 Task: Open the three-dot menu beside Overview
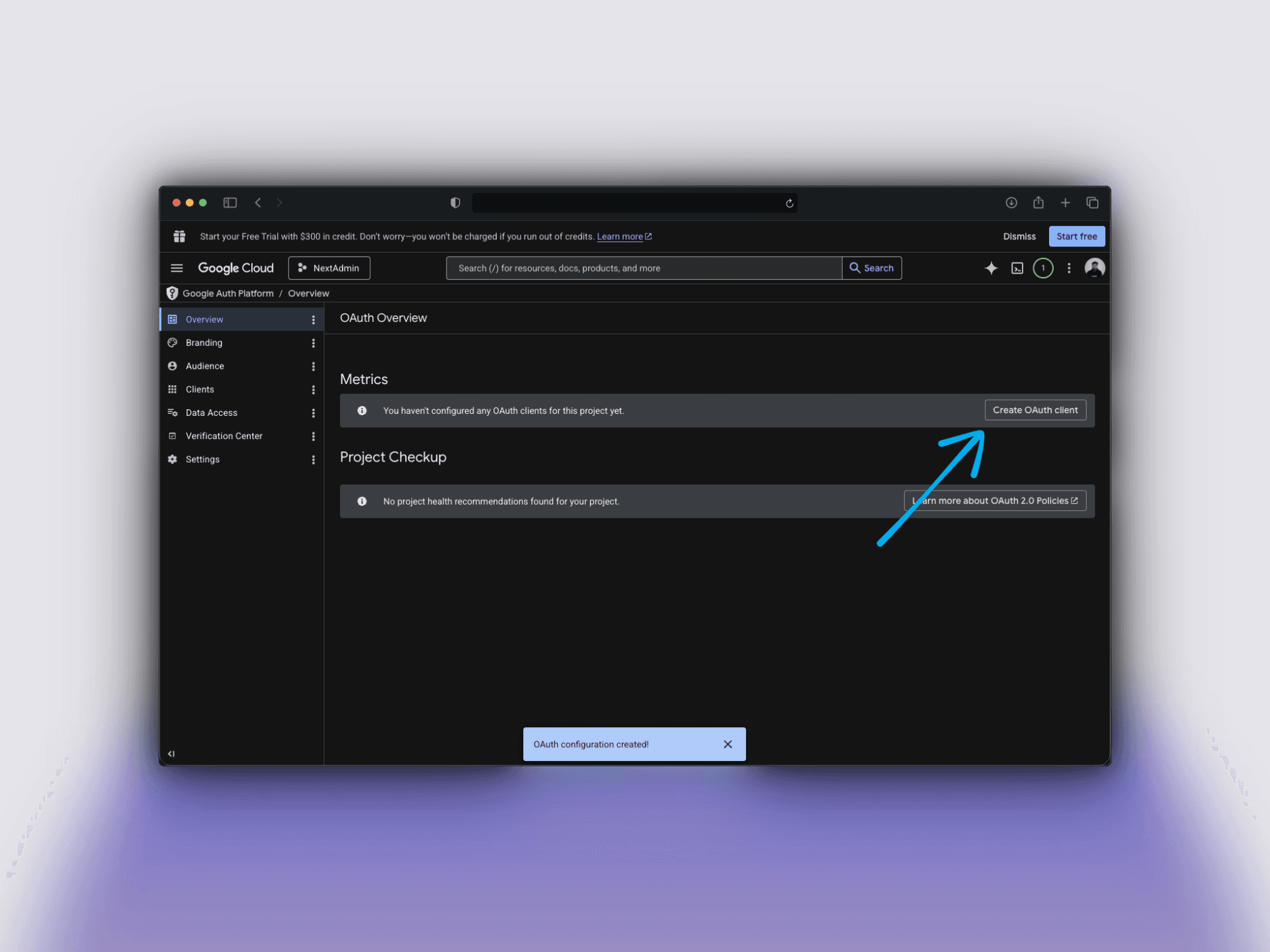tap(313, 319)
